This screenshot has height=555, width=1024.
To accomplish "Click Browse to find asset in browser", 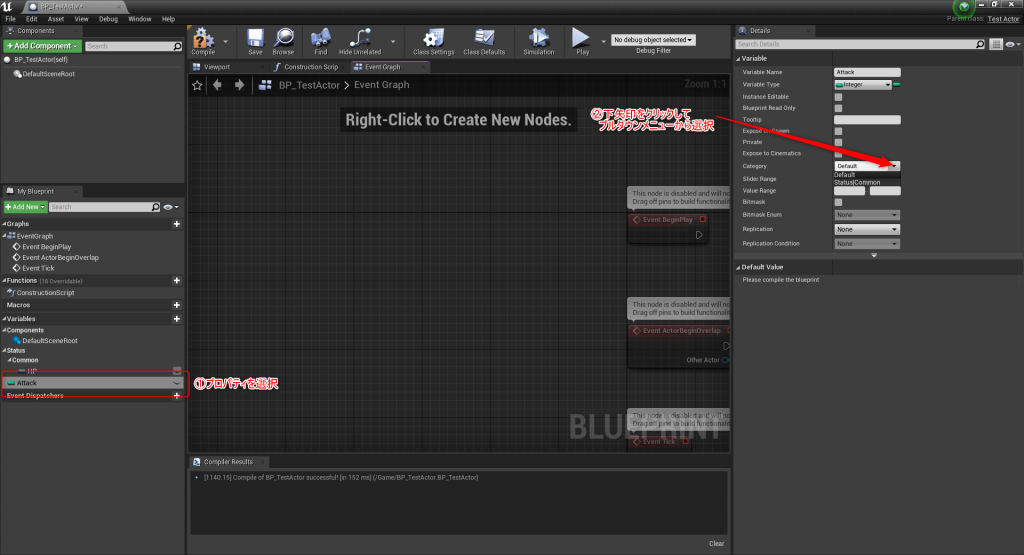I will coord(283,41).
